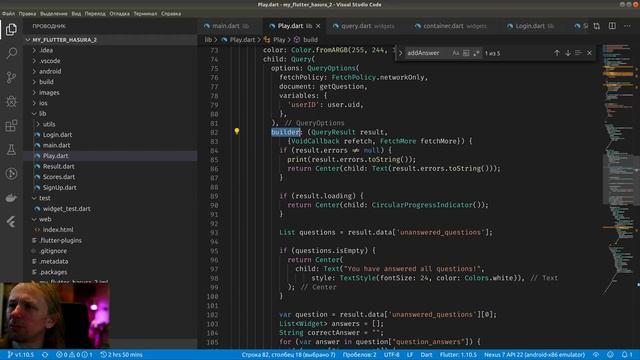Image resolution: width=640 pixels, height=360 pixels.
Task: Open changes compare icon in editor toolbar
Action: pyautogui.click(x=597, y=26)
